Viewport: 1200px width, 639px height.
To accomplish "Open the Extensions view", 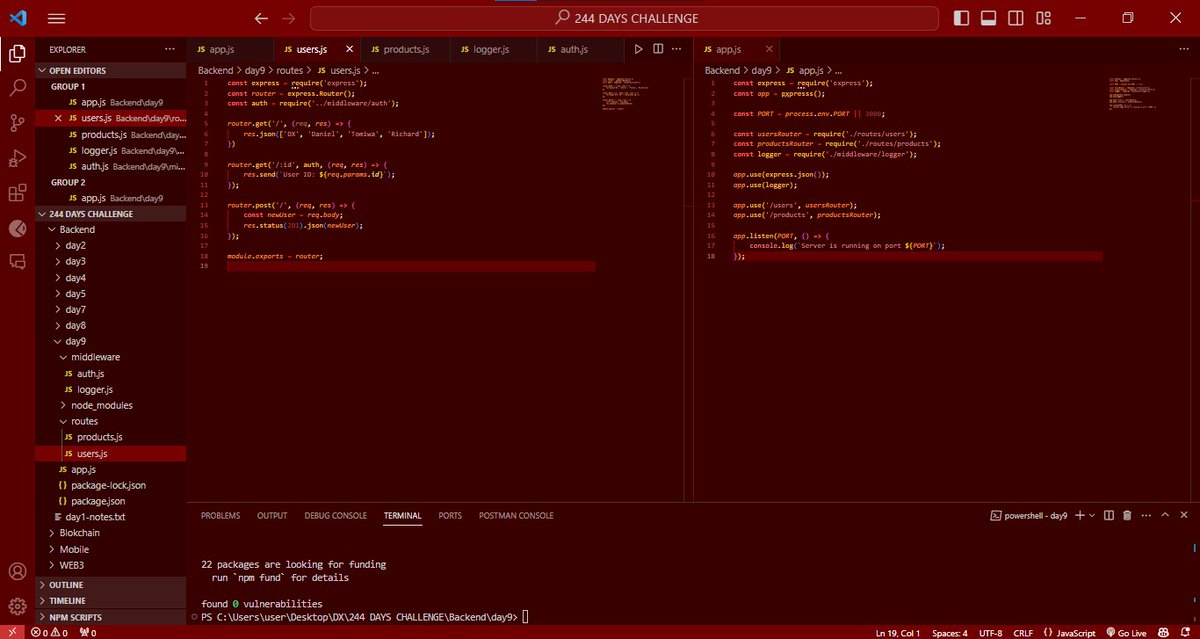I will 17,193.
